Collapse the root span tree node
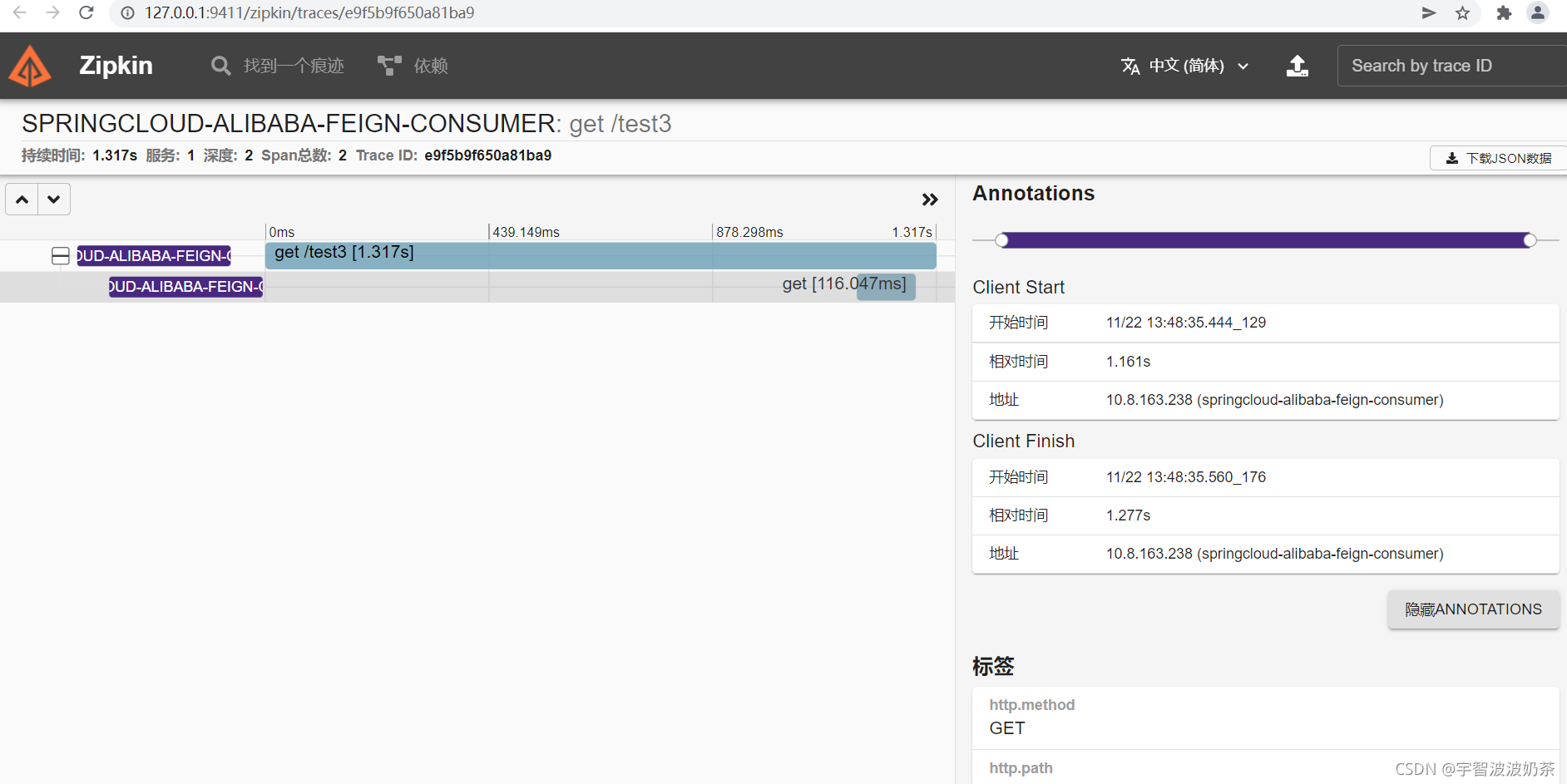 pos(61,256)
